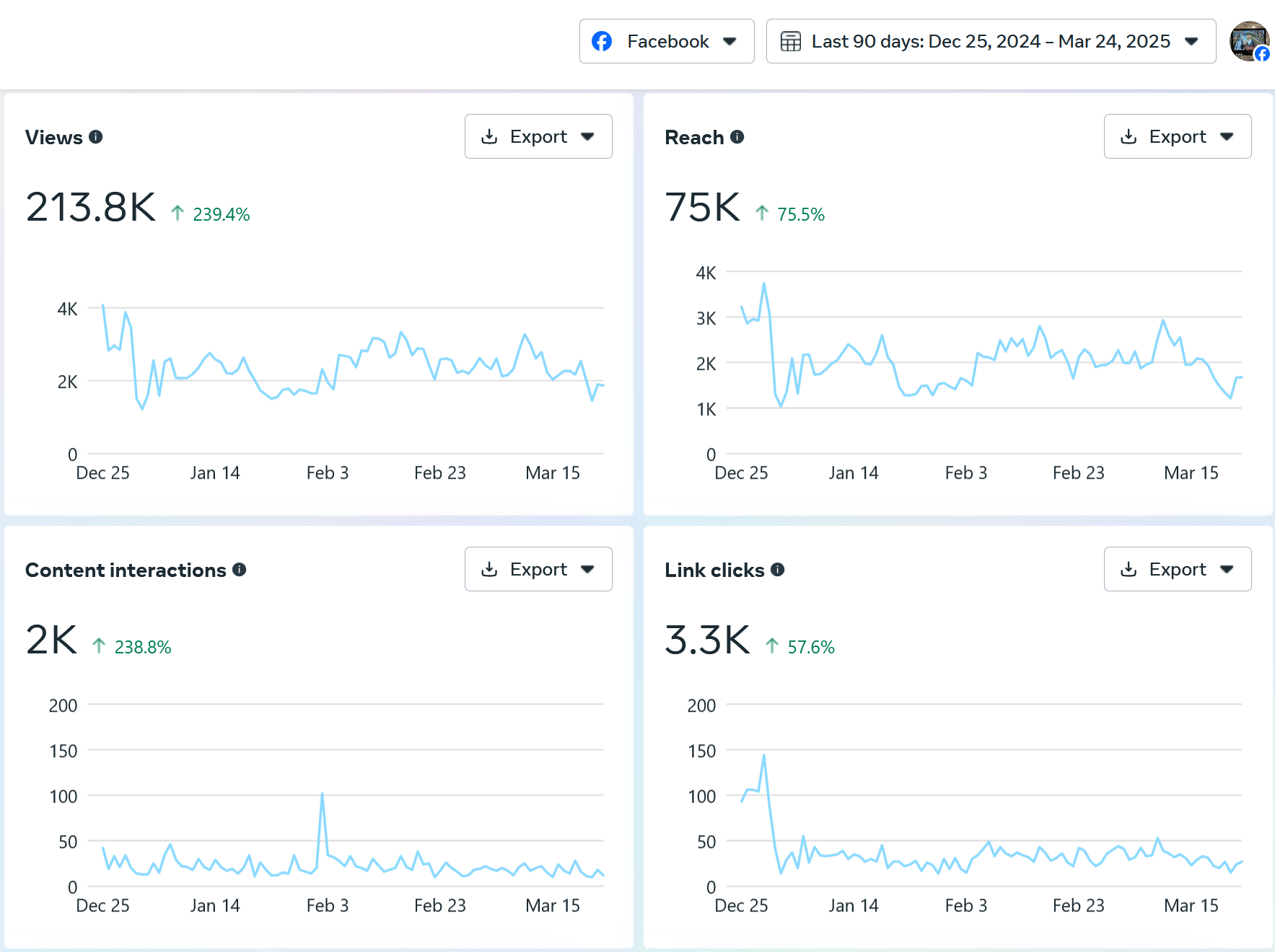Click the Content interactions card title

[126, 570]
